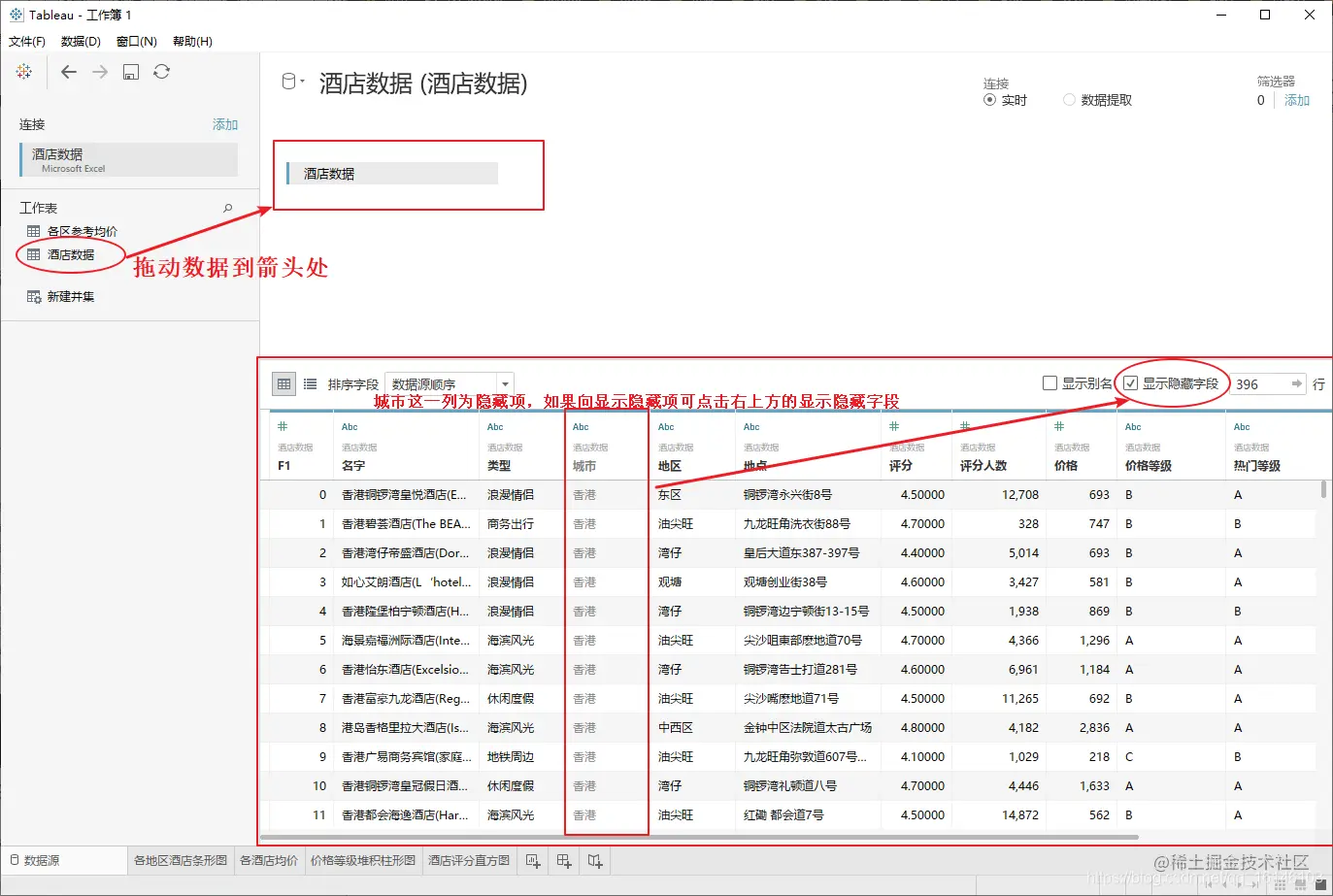Click the back arrow in toolbar
This screenshot has width=1333, height=896.
click(x=68, y=72)
